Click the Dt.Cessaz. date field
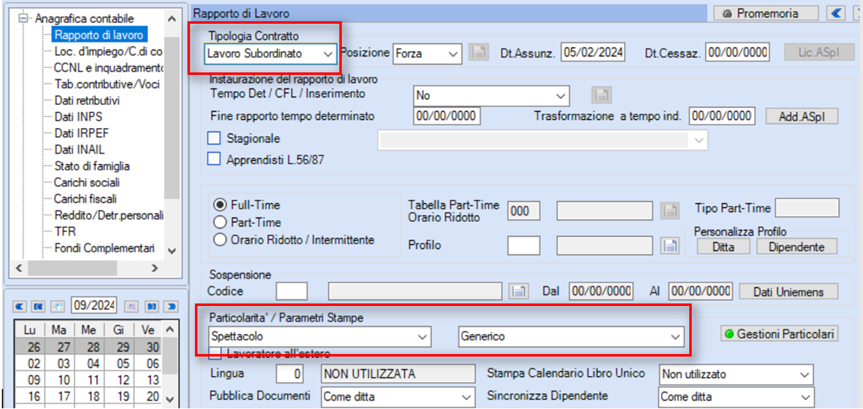The image size is (863, 409). click(737, 53)
